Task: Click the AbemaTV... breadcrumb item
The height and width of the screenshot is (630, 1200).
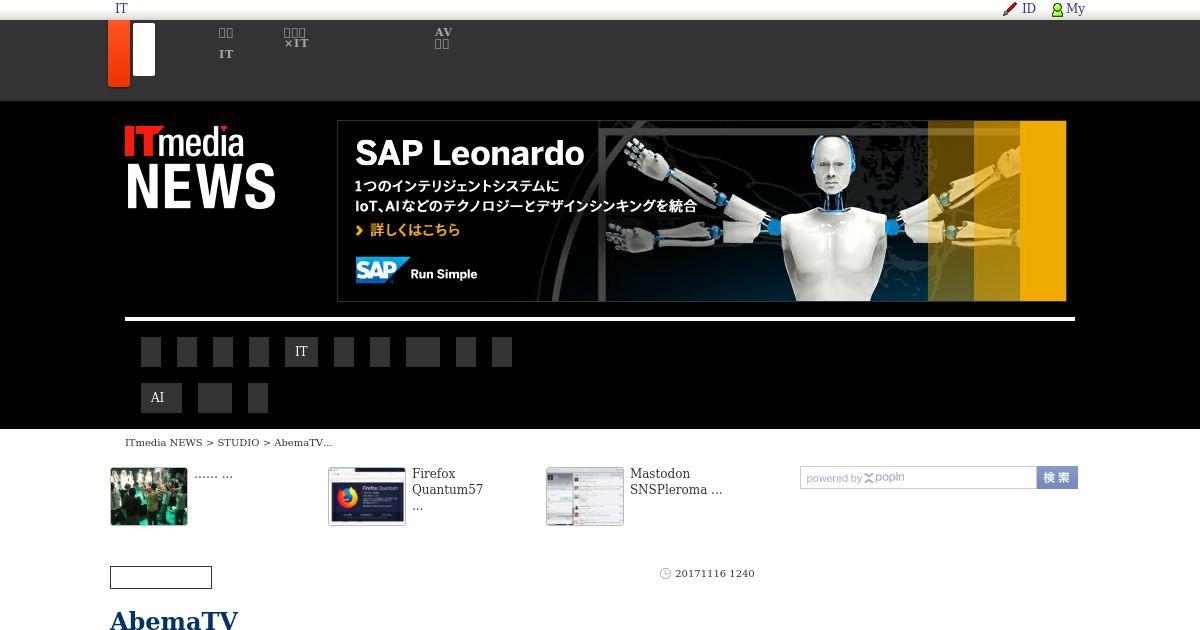Action: pos(303,442)
